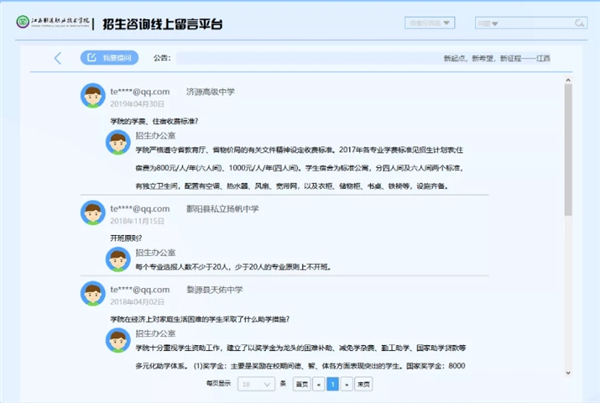Click the search magnifier icon

(x=579, y=23)
